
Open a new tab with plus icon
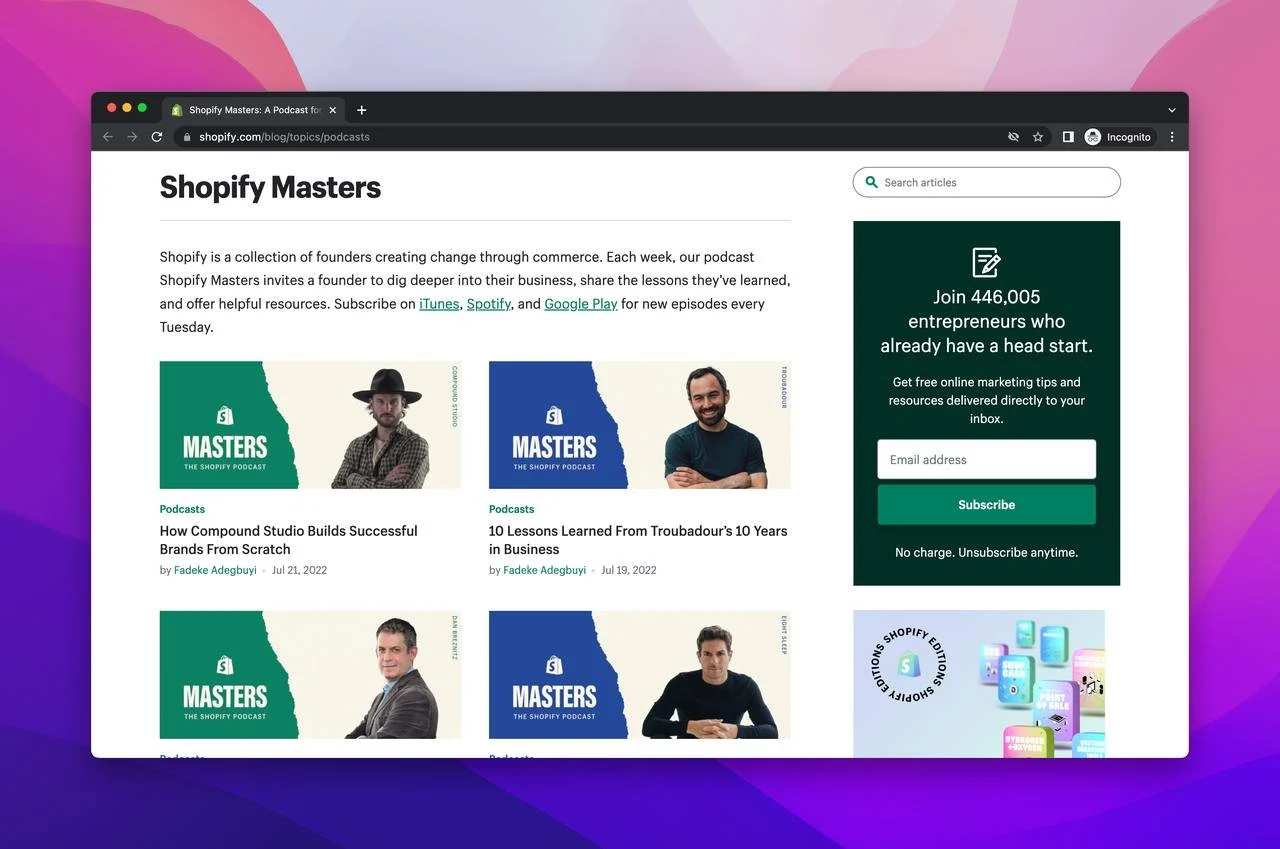coord(362,110)
